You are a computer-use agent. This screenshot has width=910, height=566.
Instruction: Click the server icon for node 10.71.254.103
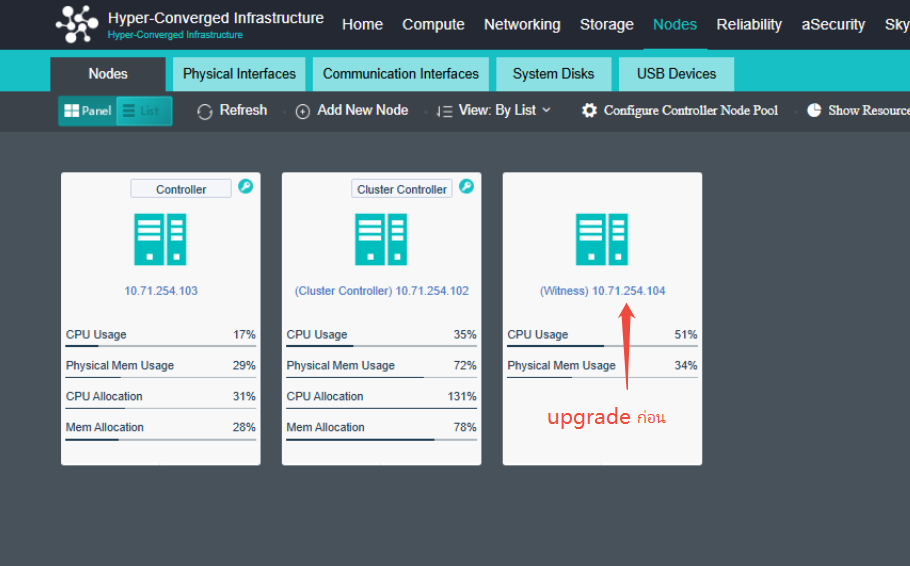[x=160, y=239]
